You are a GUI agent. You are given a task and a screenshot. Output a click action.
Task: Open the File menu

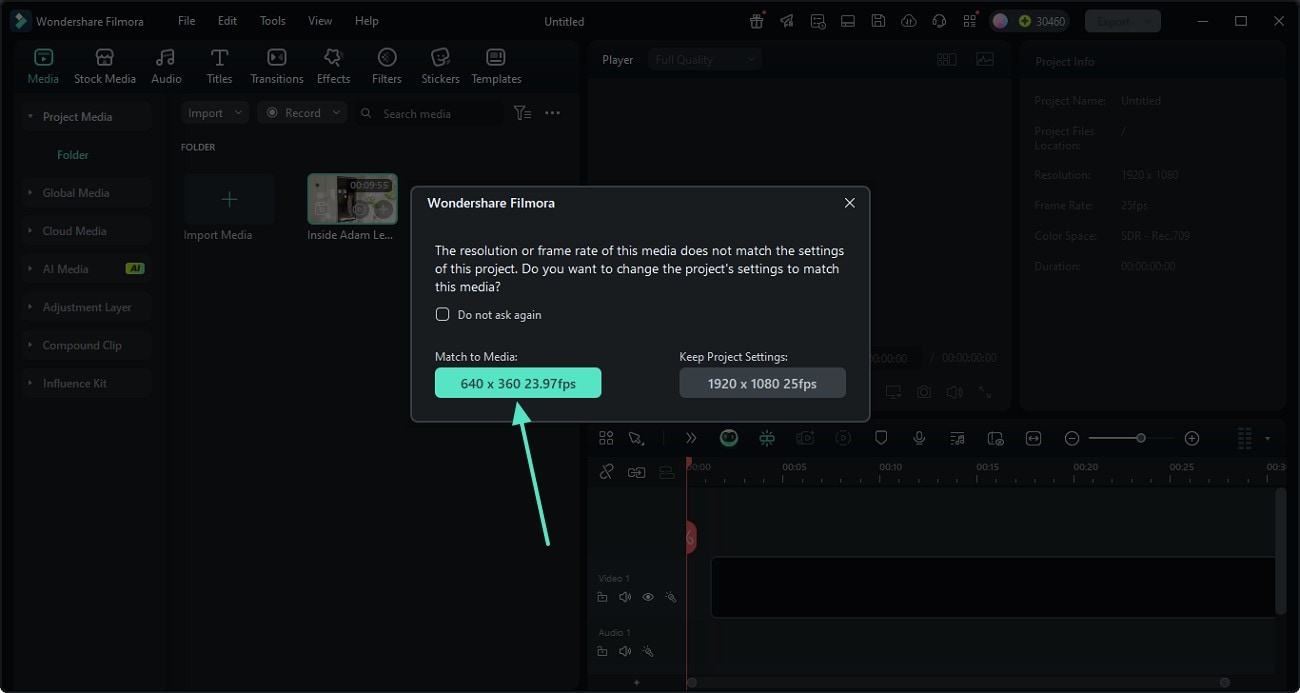pos(186,21)
